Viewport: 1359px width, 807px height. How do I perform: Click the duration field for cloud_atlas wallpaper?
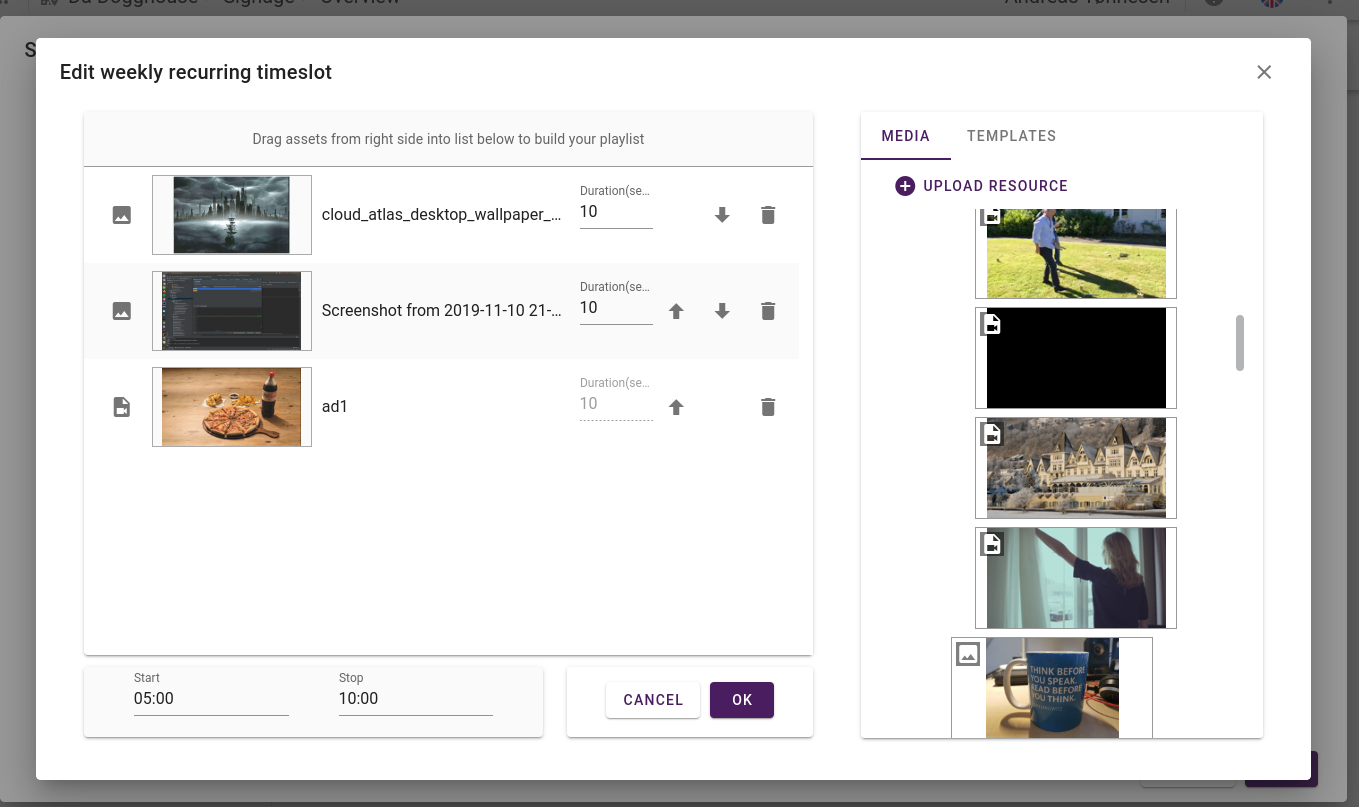point(615,212)
